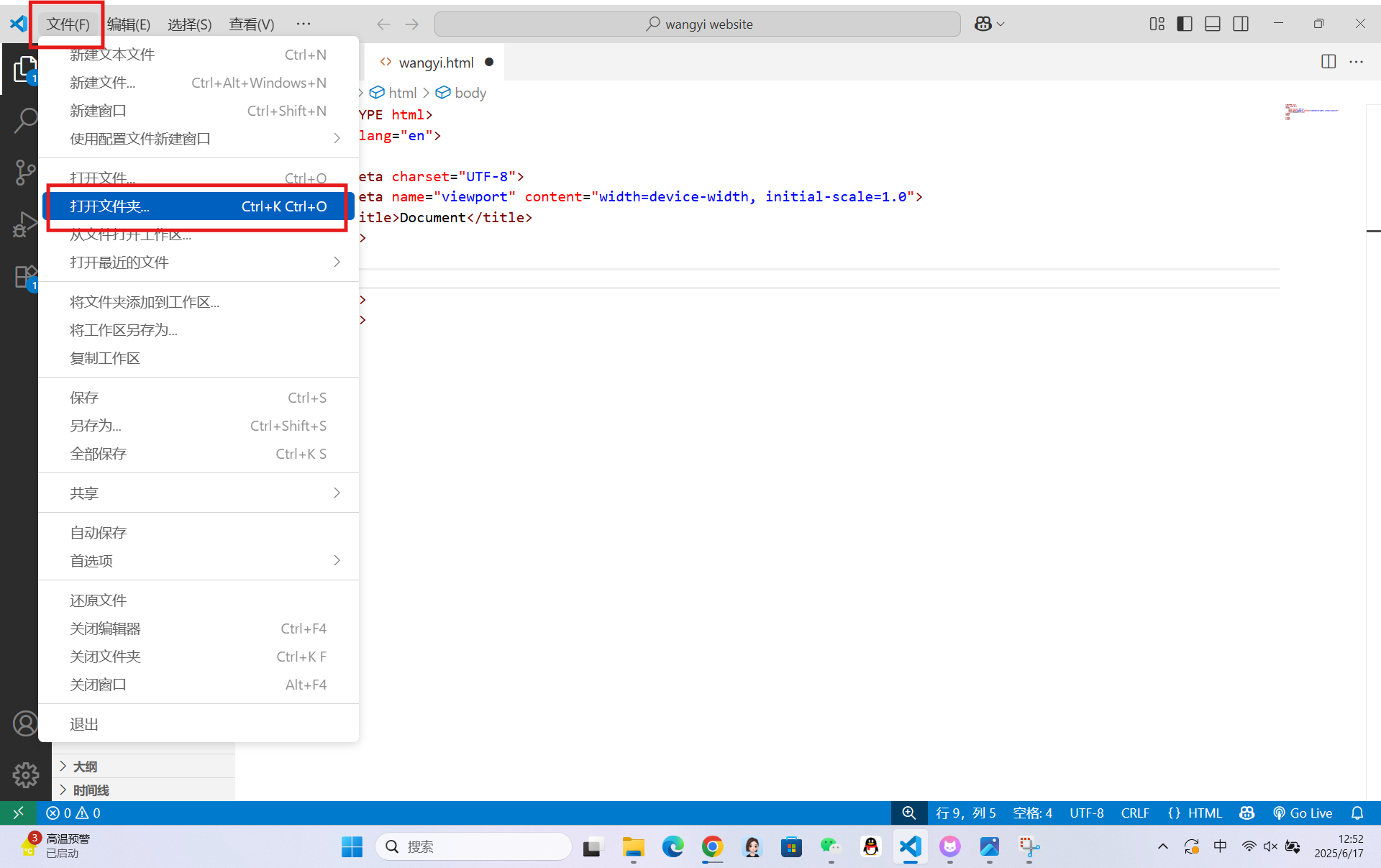The width and height of the screenshot is (1381, 868).
Task: Open WeChat from the taskbar
Action: (x=831, y=846)
